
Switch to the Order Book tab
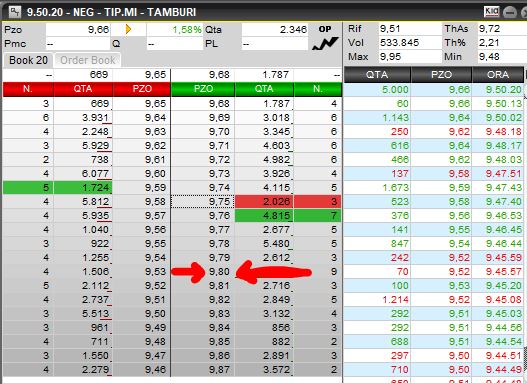click(88, 60)
